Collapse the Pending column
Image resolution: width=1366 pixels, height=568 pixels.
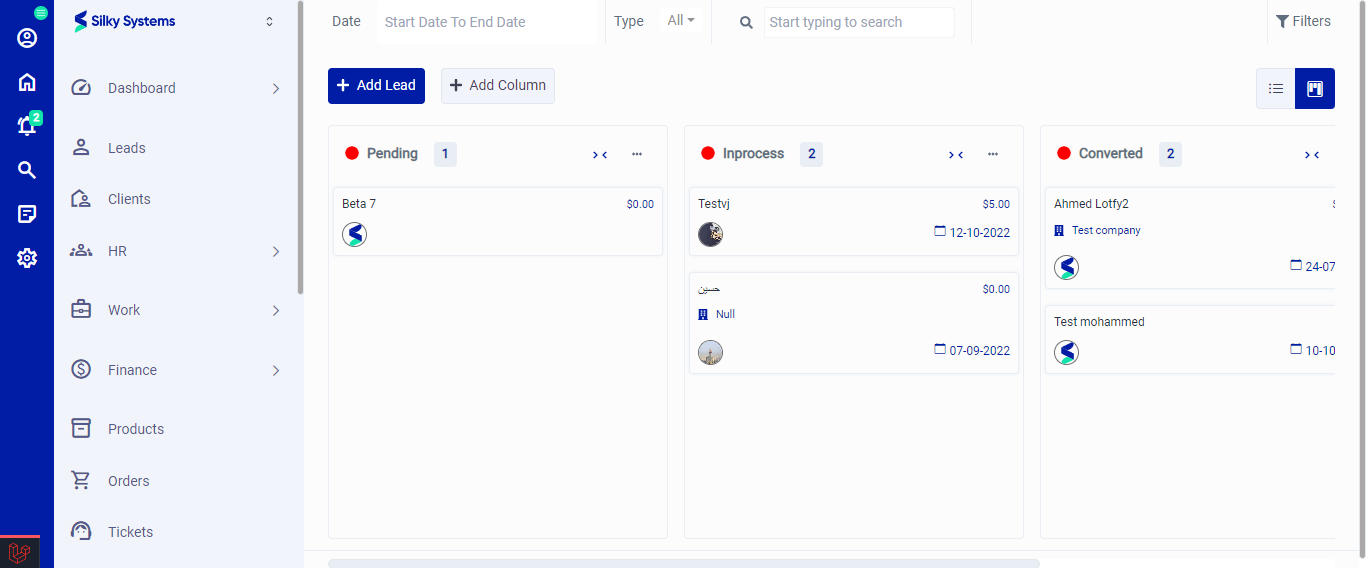pos(600,154)
